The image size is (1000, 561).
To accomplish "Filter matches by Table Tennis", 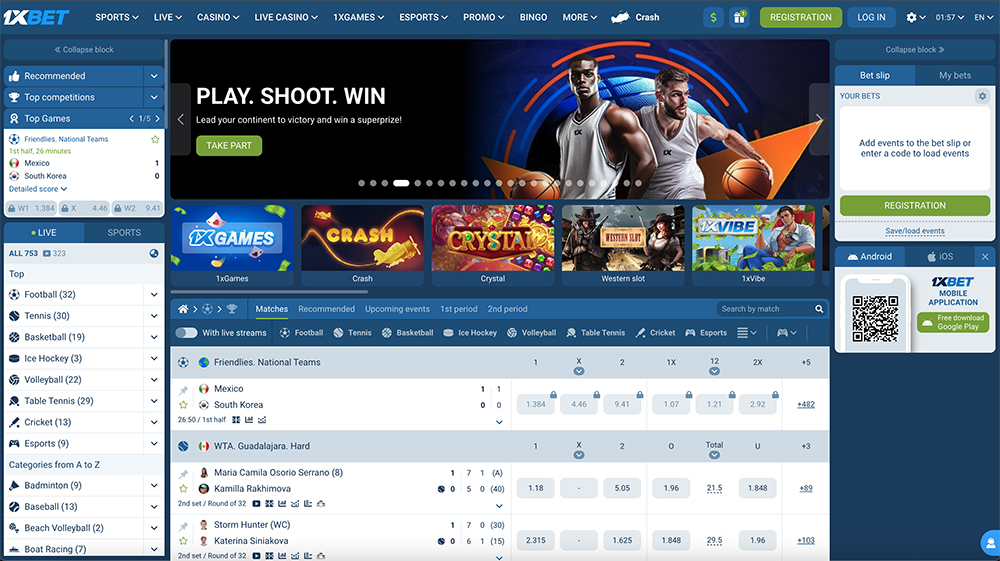I will 596,333.
